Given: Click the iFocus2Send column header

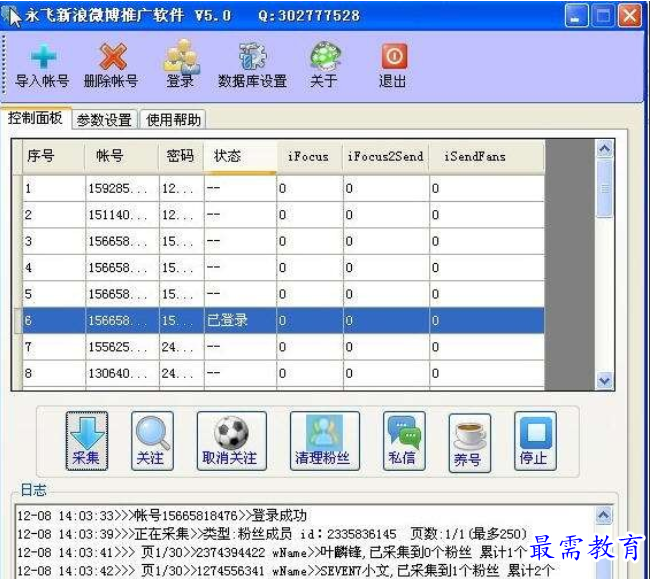Looking at the screenshot, I should point(386,156).
